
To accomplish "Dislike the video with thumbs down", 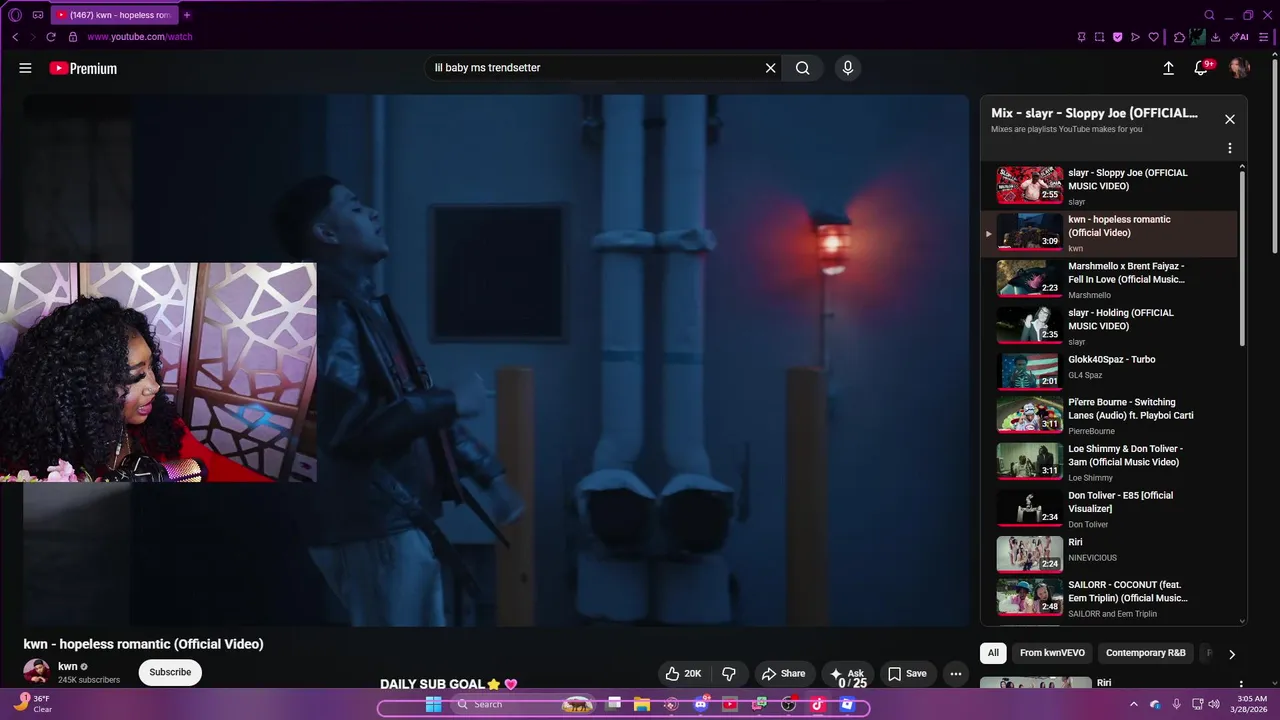I will (728, 673).
